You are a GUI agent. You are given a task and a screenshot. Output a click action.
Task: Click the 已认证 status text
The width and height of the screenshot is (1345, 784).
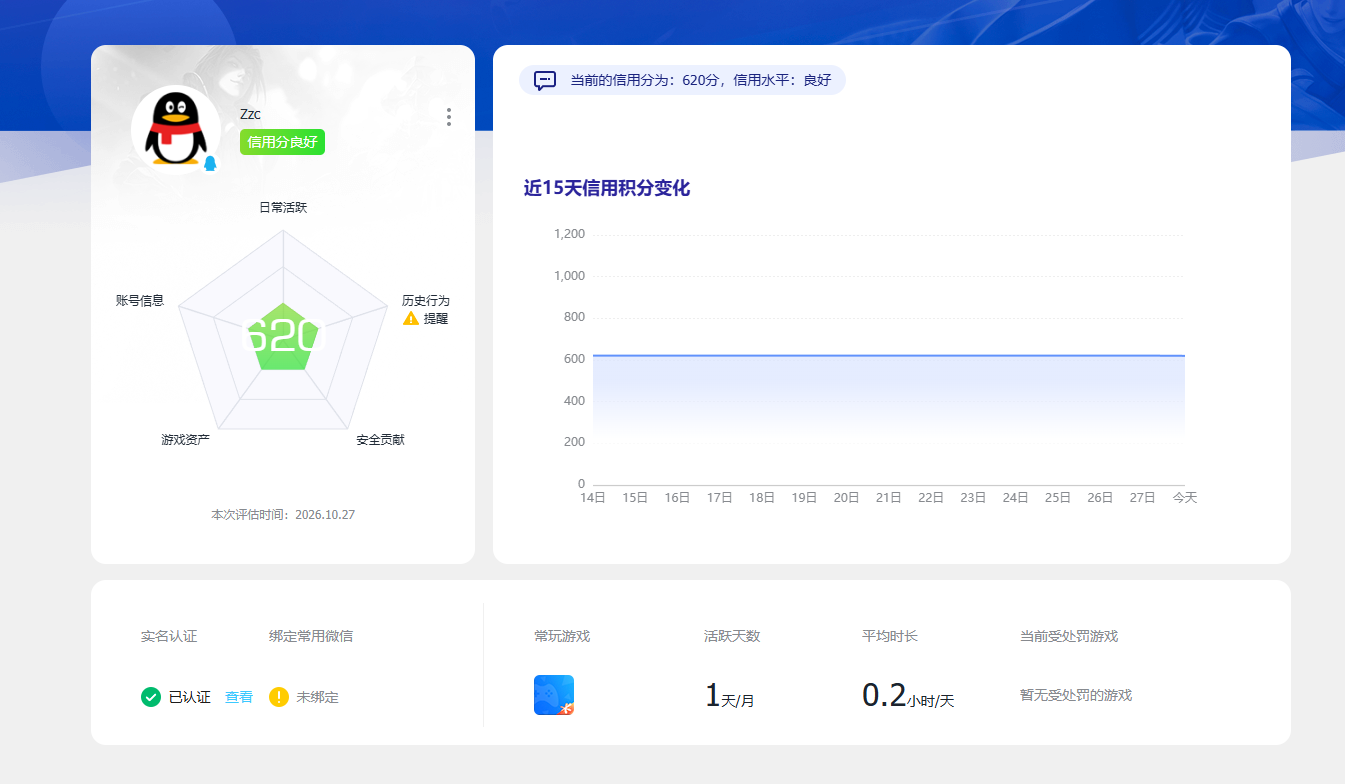189,697
